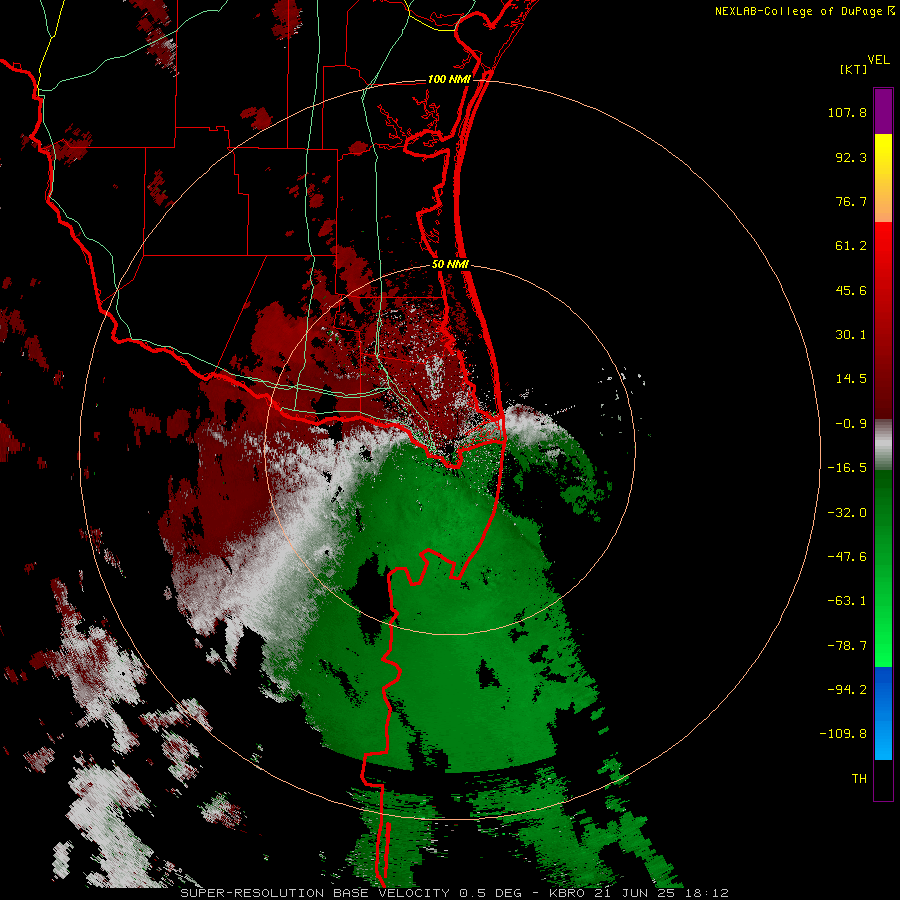Image resolution: width=900 pixels, height=900 pixels.
Task: Click the 30.1 velocity scale value
Action: pyautogui.click(x=851, y=335)
